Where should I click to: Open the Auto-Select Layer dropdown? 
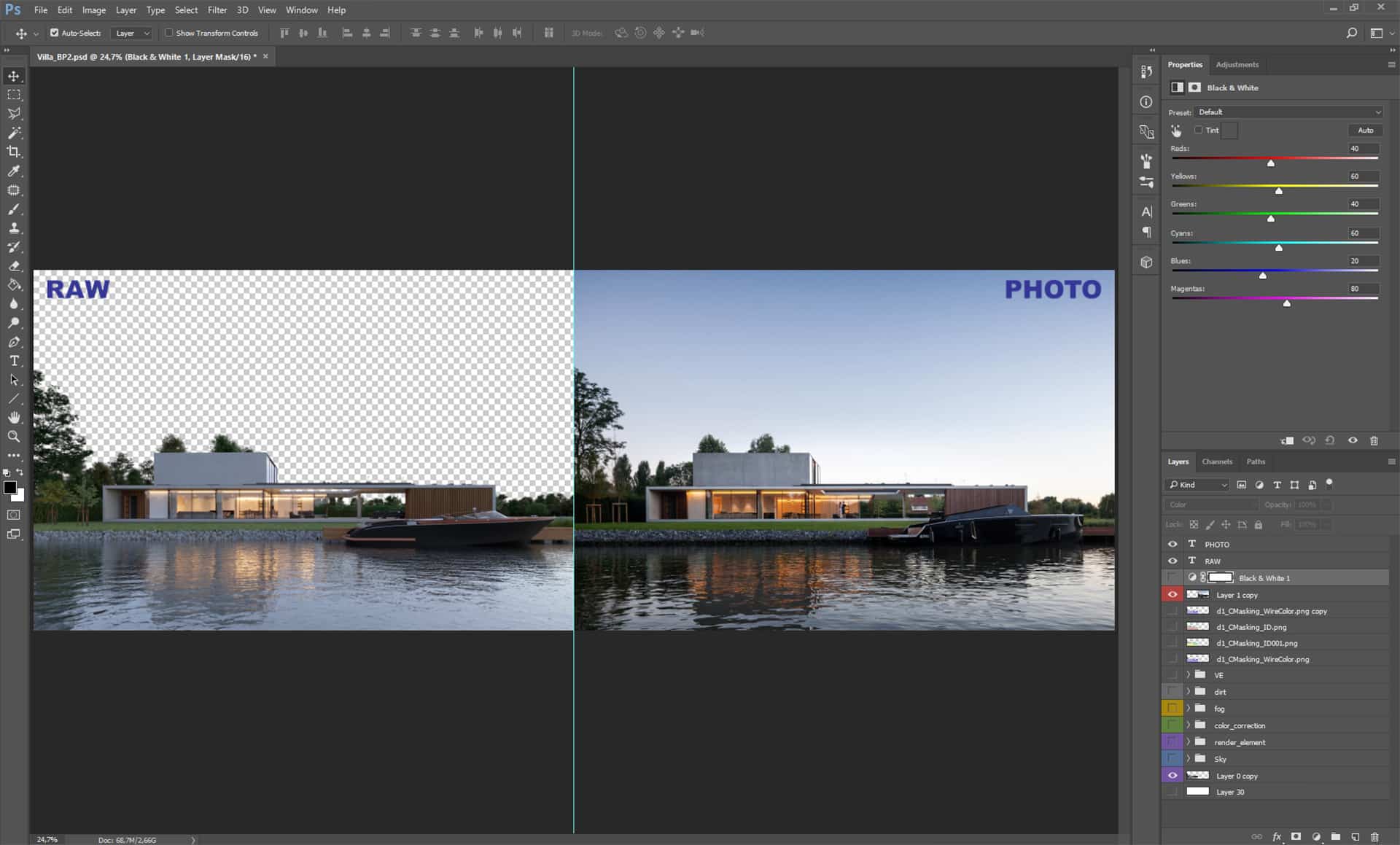click(132, 33)
